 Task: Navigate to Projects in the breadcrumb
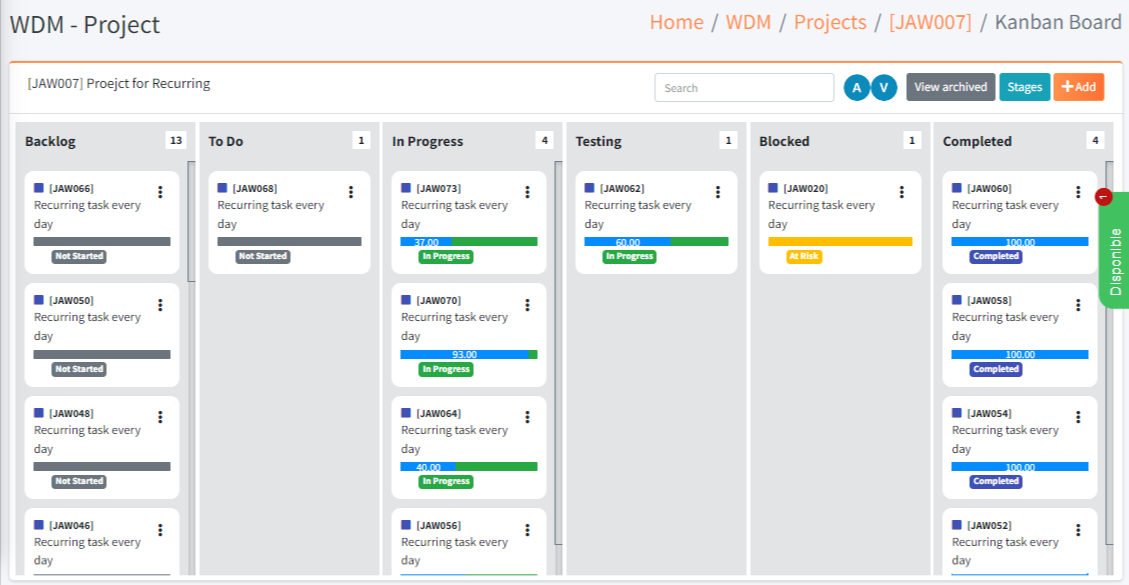point(829,22)
